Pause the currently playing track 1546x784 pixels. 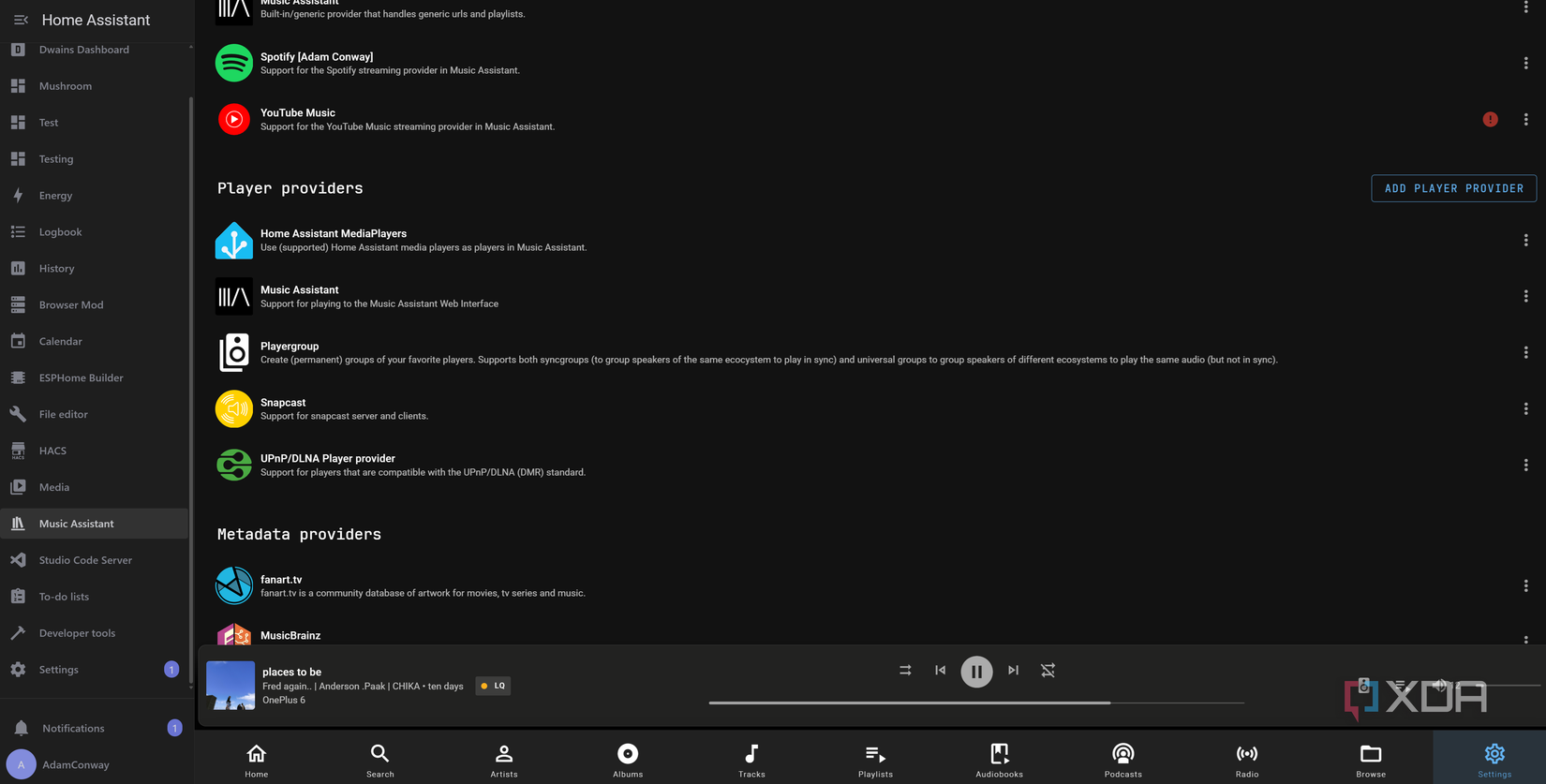point(976,672)
